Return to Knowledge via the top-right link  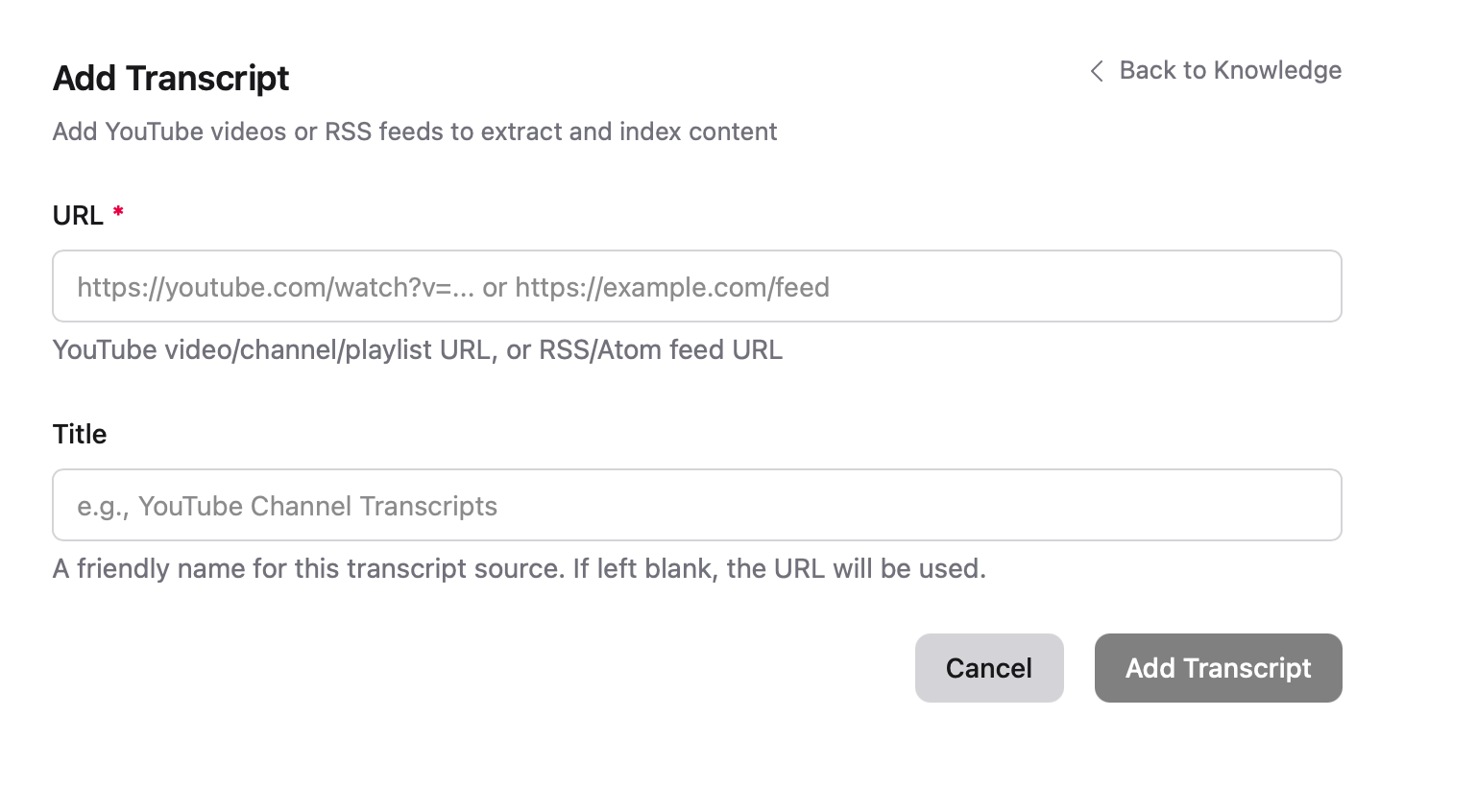click(x=1230, y=70)
